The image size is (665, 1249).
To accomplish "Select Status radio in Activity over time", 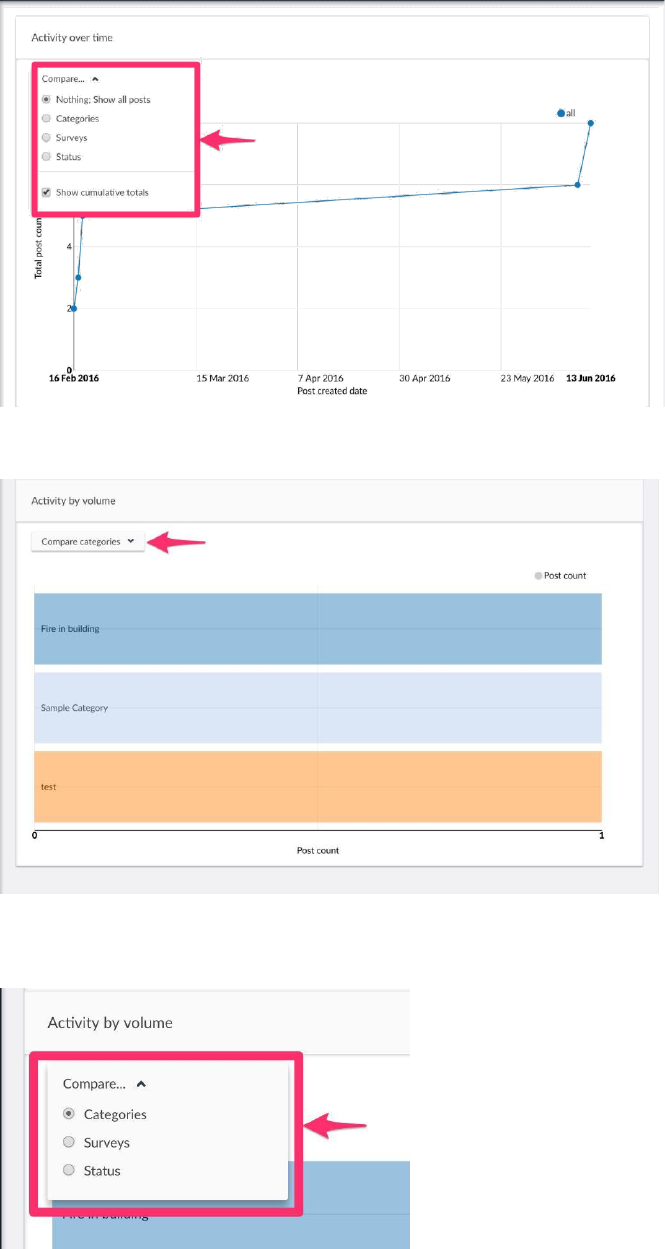I will pyautogui.click(x=46, y=157).
